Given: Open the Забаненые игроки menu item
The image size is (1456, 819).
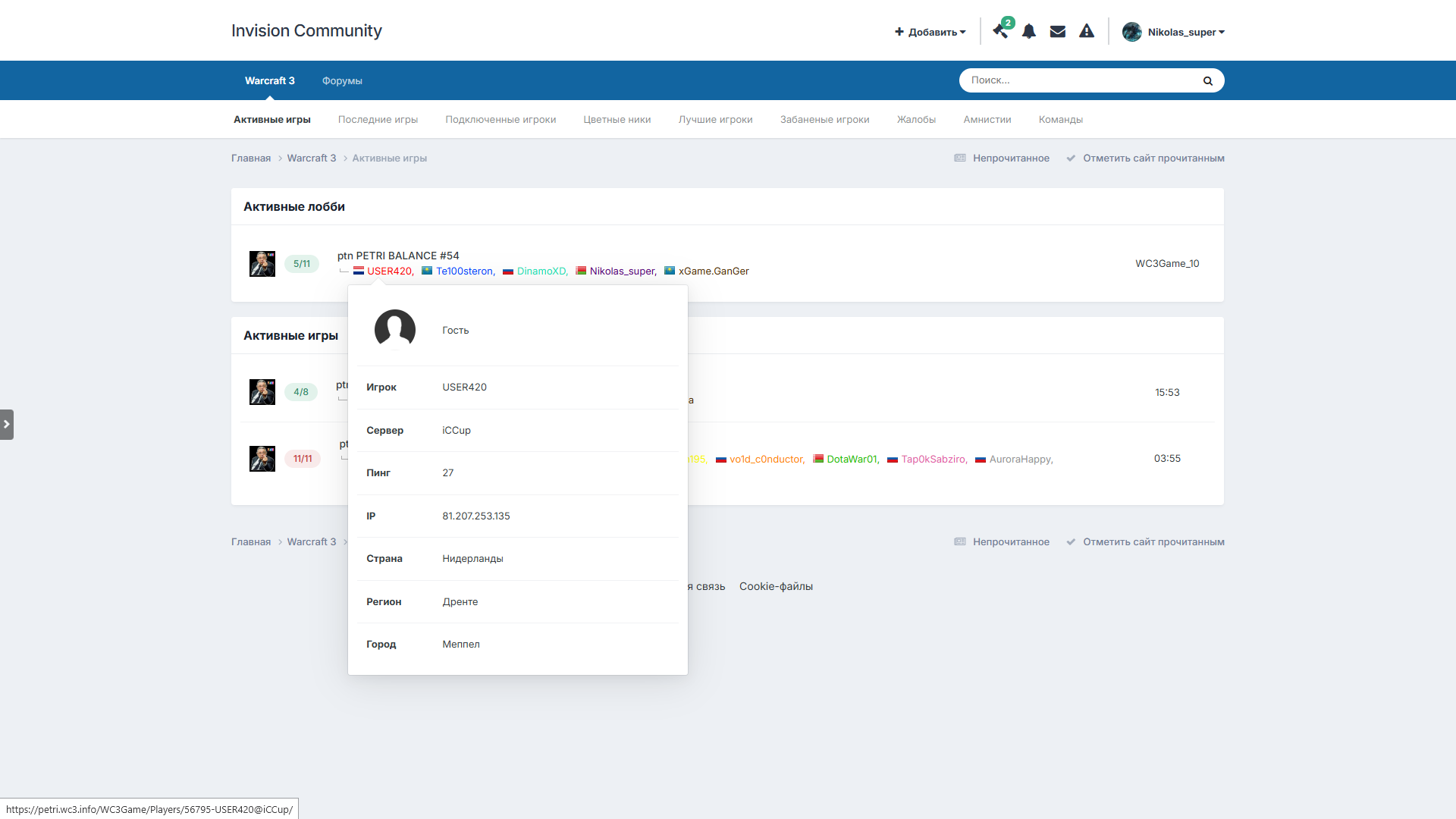Looking at the screenshot, I should [824, 120].
